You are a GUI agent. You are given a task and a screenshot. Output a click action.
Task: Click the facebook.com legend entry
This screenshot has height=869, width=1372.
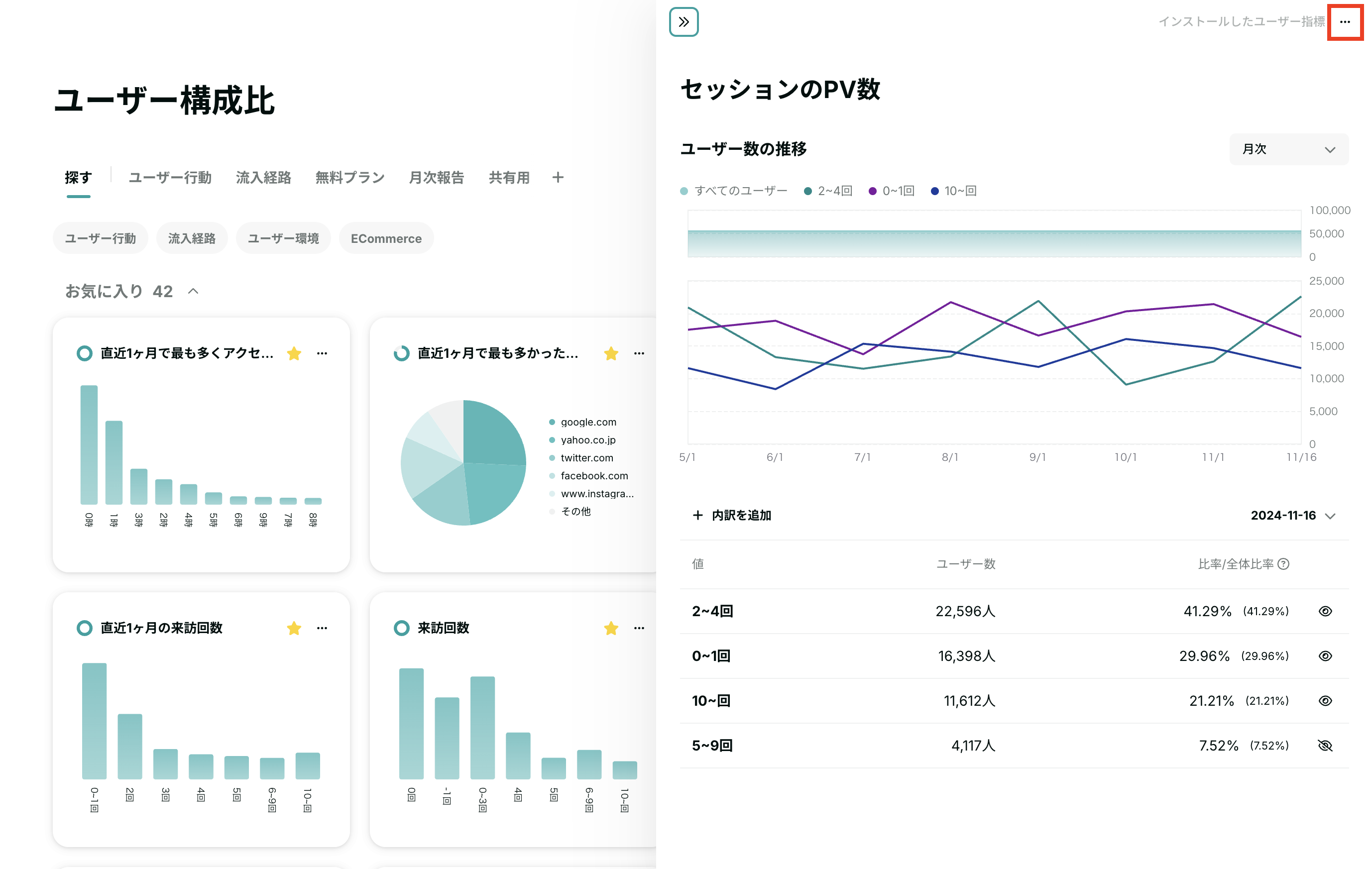click(588, 475)
